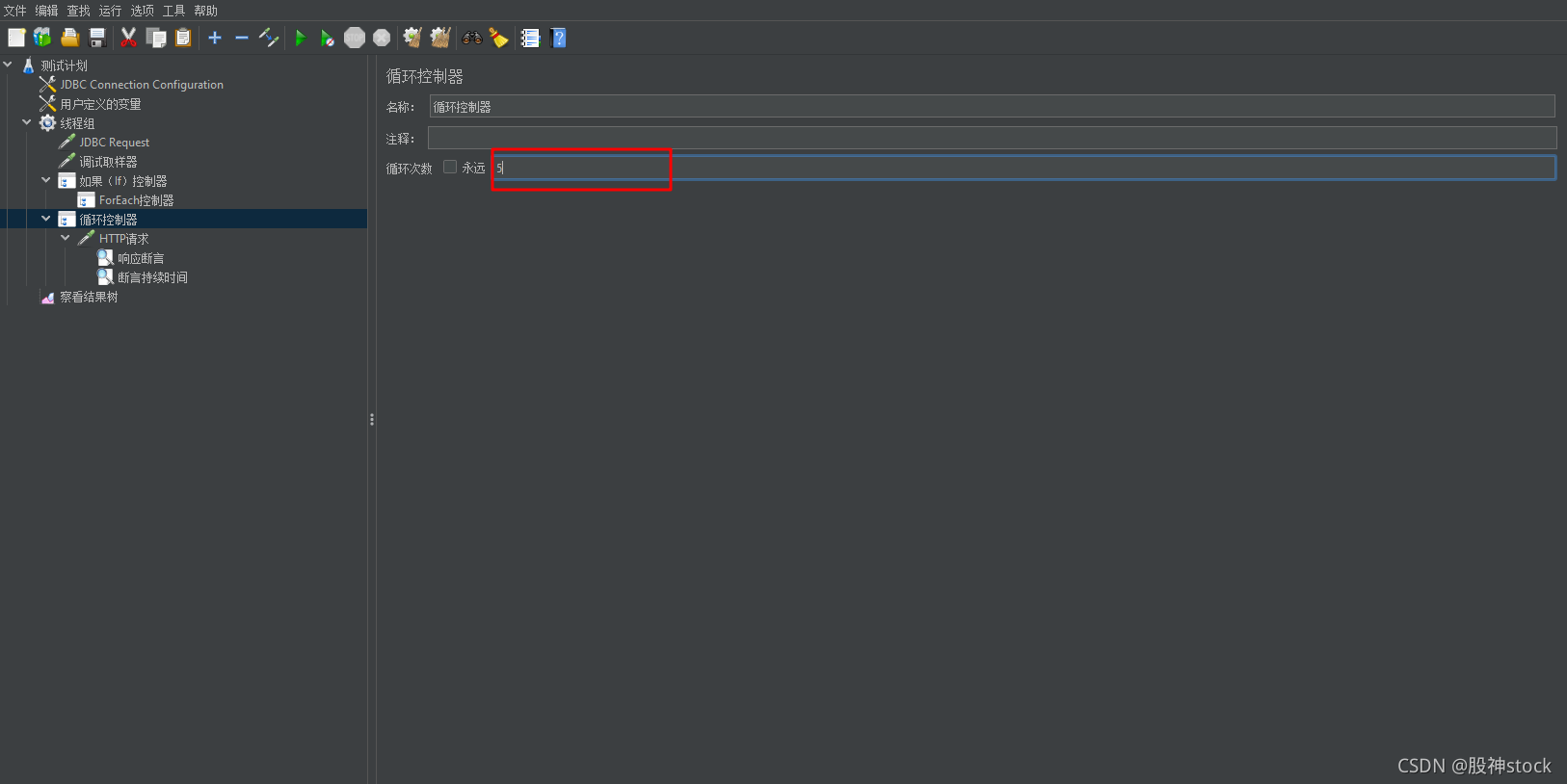Reset search using yellow brush icon

498,38
